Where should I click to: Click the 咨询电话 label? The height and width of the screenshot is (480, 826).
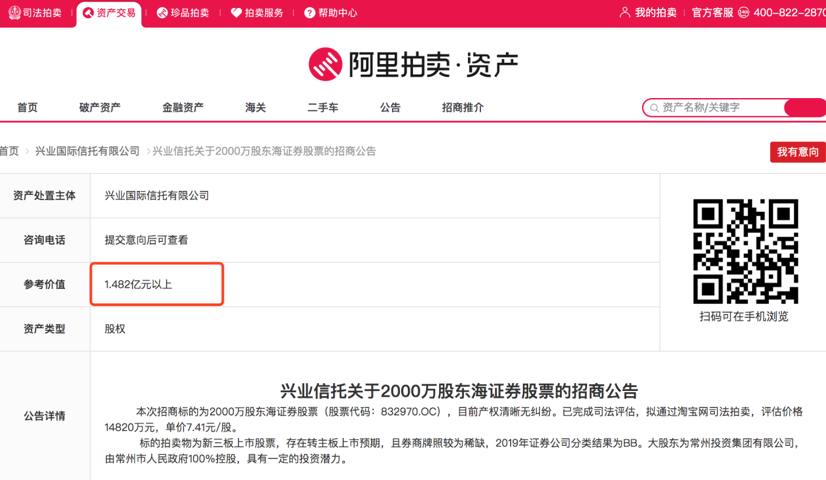coord(44,240)
